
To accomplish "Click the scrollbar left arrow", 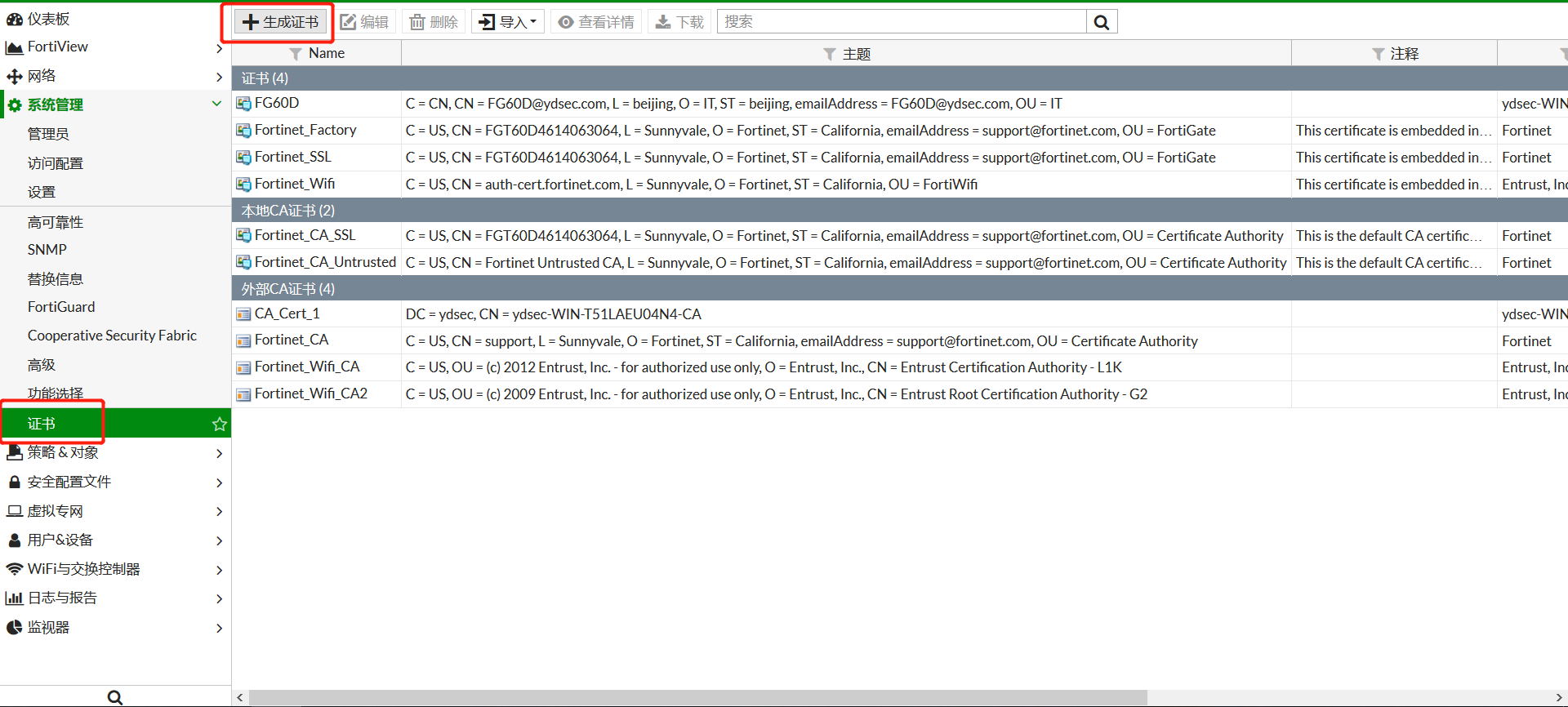I will (x=239, y=698).
